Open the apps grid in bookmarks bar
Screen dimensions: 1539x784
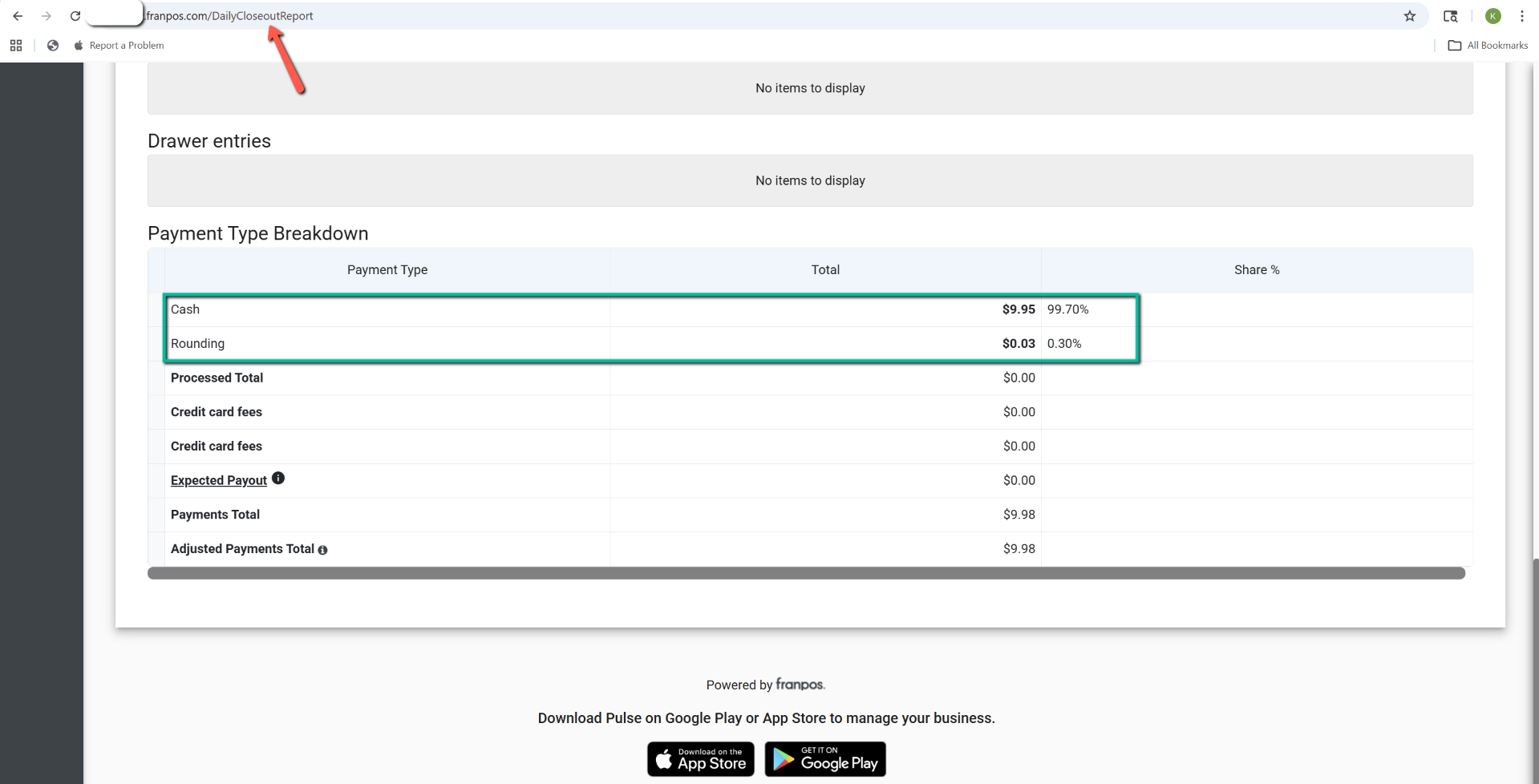(16, 46)
